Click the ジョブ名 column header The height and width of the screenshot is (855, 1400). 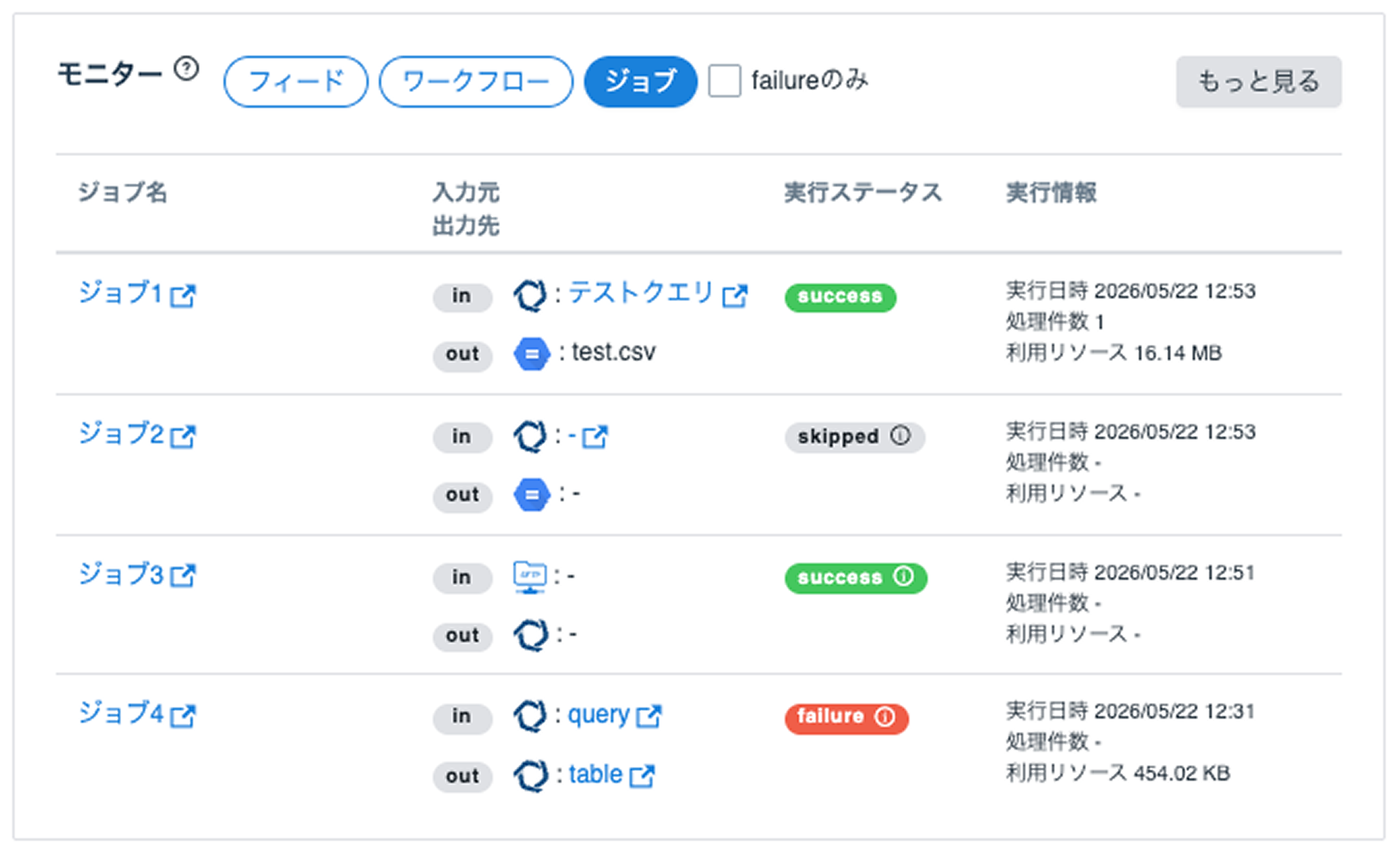coord(122,192)
